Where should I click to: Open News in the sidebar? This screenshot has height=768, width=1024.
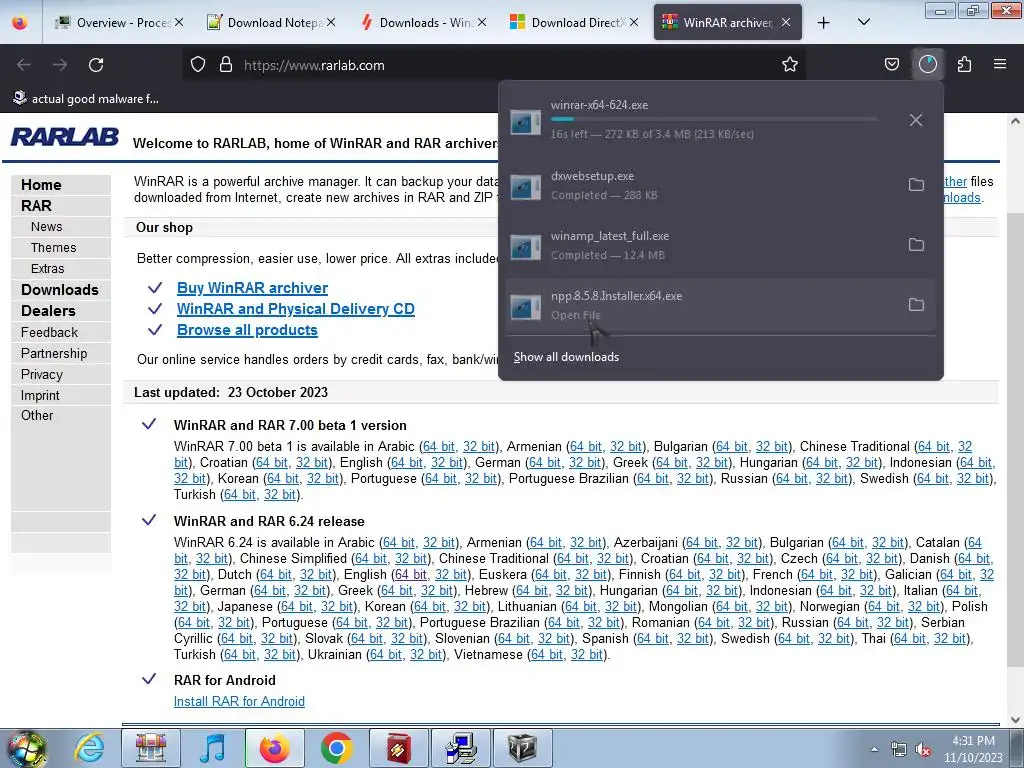point(46,227)
